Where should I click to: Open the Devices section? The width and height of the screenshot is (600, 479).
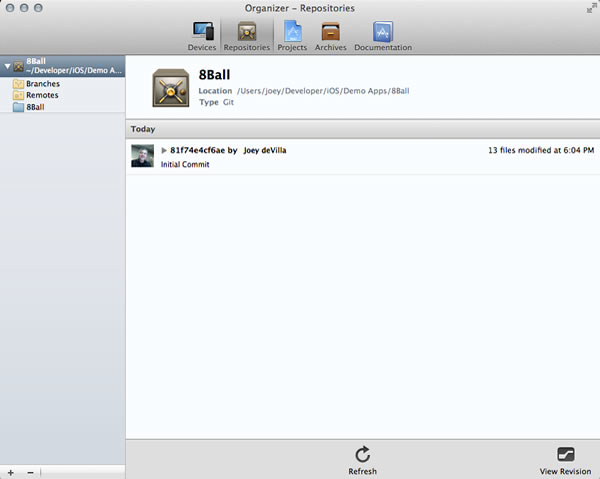(202, 36)
